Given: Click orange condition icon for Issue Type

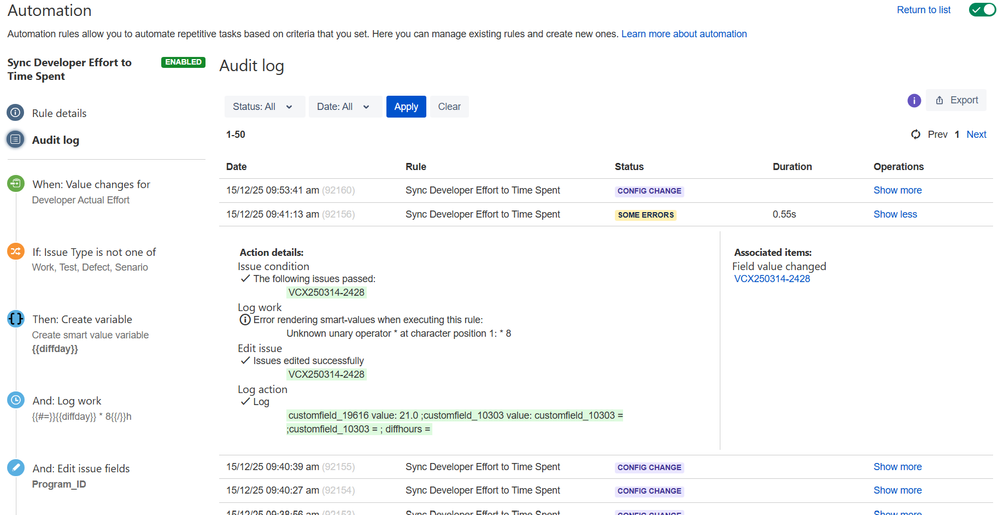Looking at the screenshot, I should (15, 251).
